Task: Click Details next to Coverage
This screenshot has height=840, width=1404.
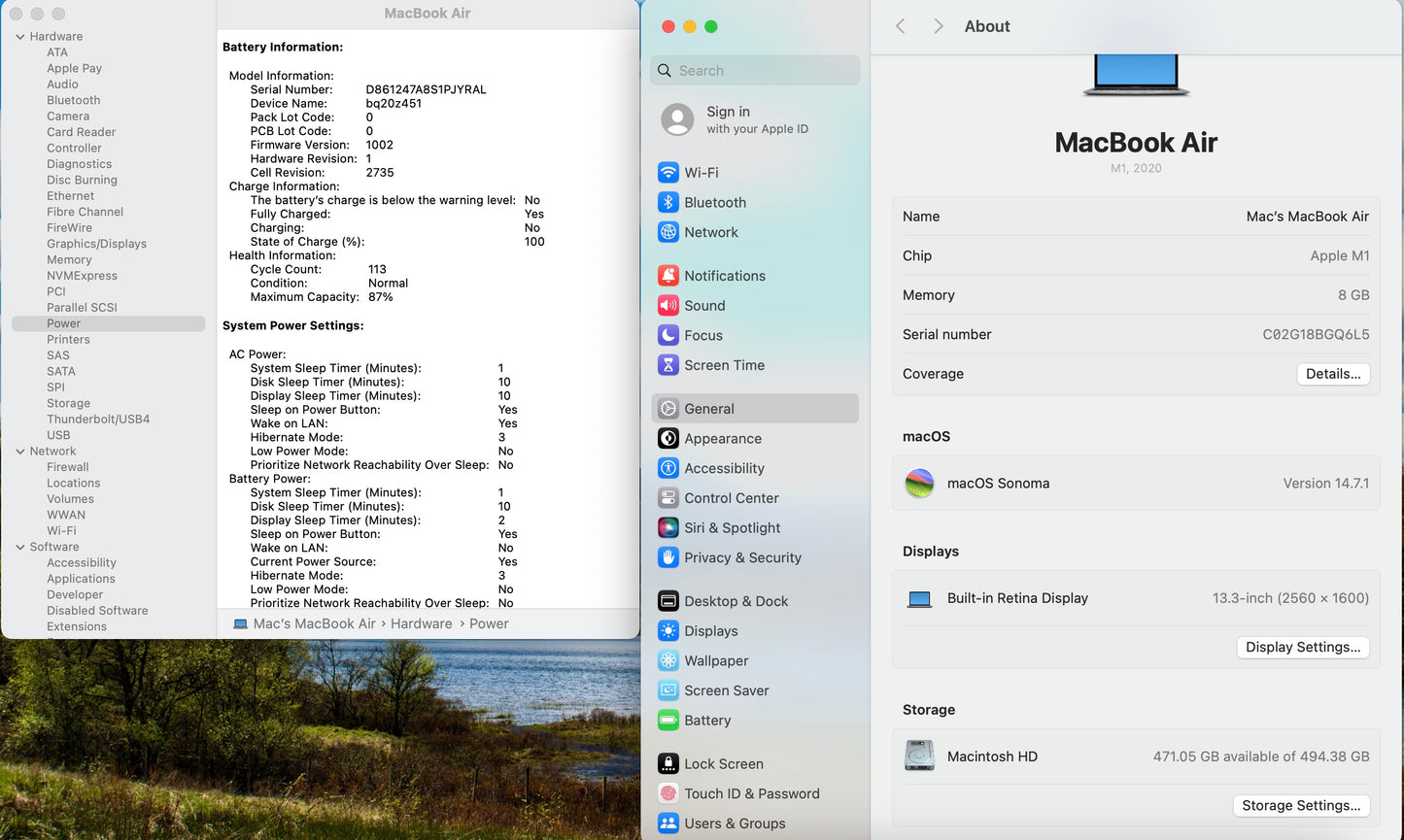Action: 1333,374
